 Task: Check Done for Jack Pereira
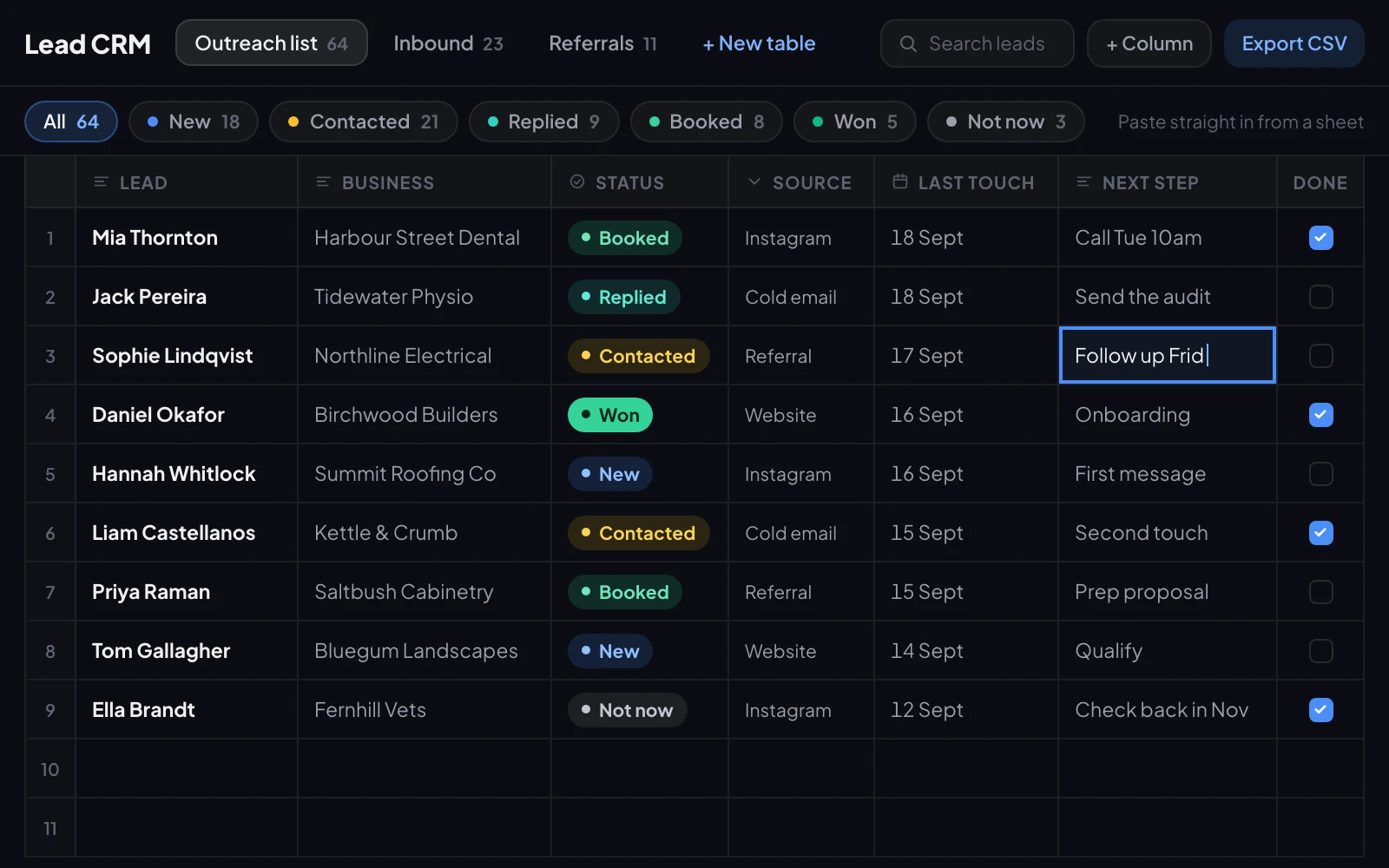[1320, 297]
